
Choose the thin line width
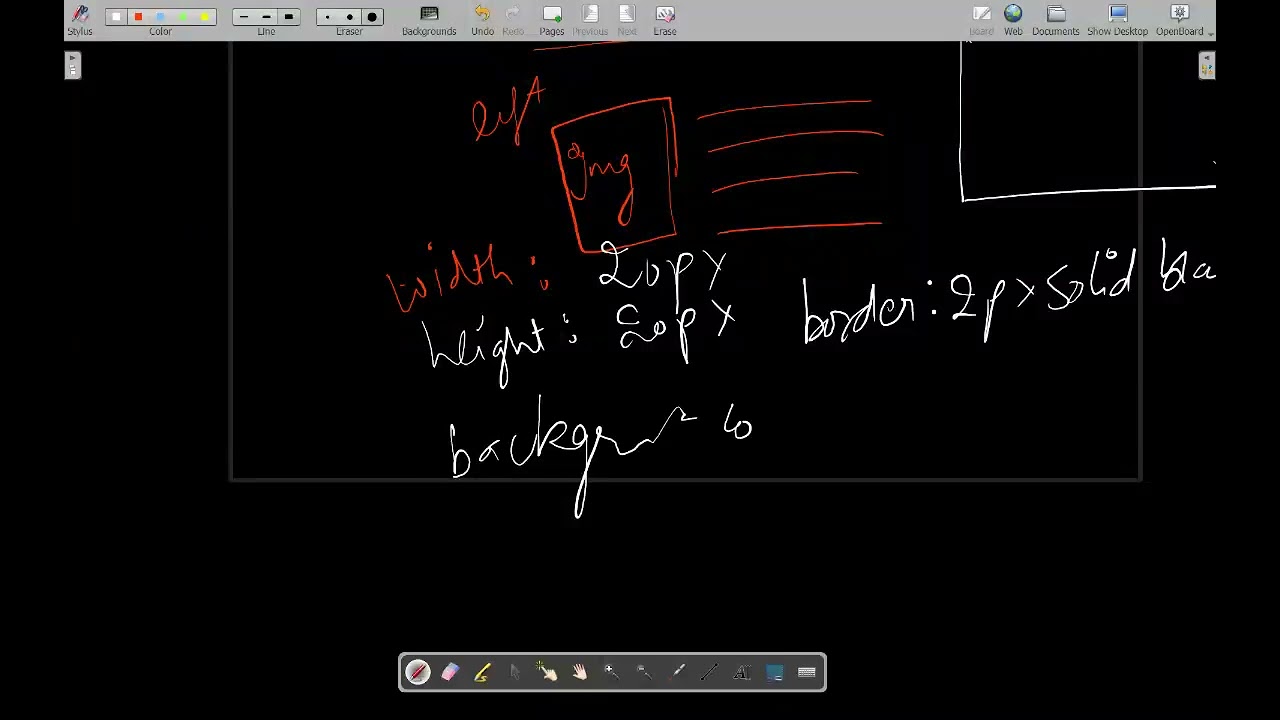click(244, 17)
